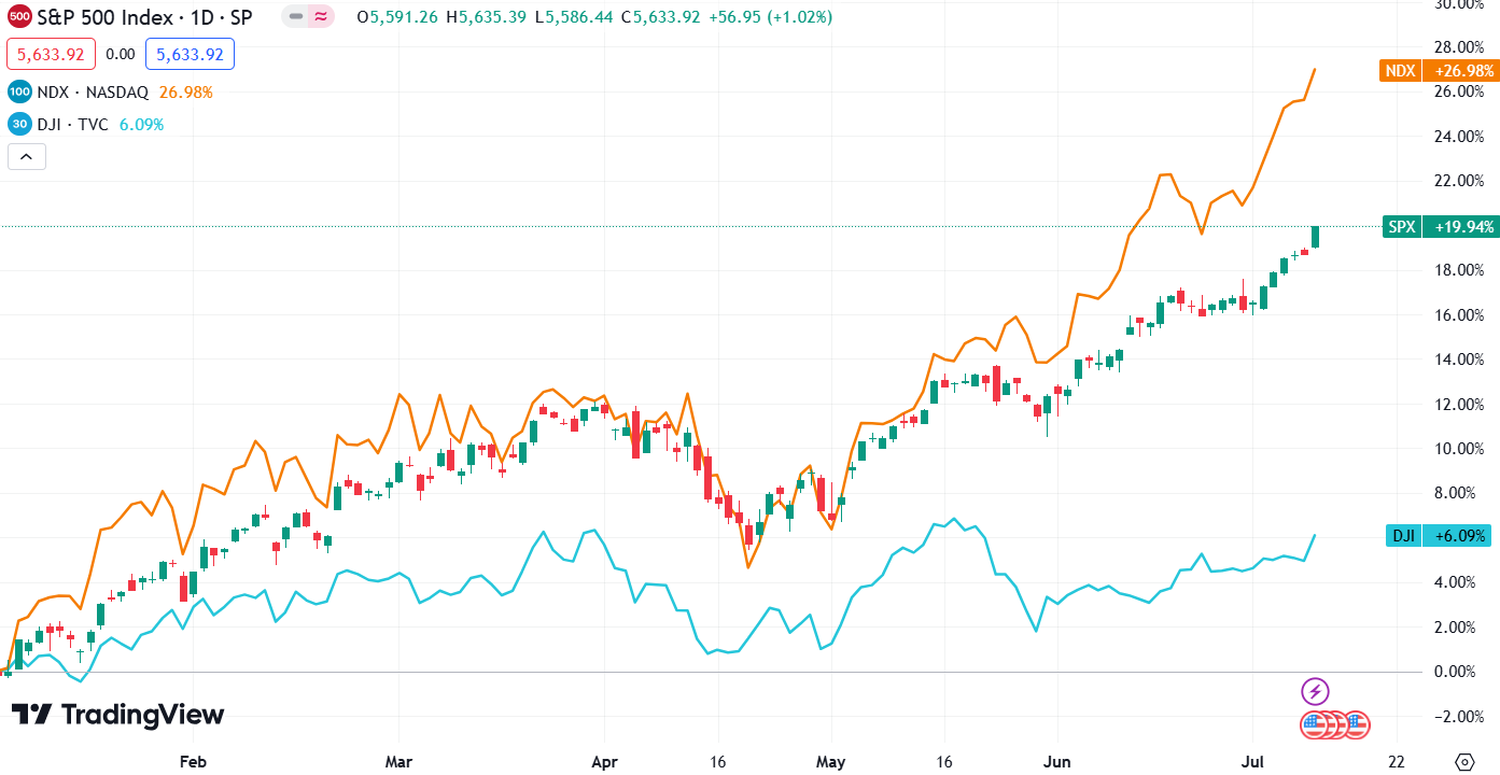Click the 0.00 spread value between prices

pyautogui.click(x=120, y=54)
